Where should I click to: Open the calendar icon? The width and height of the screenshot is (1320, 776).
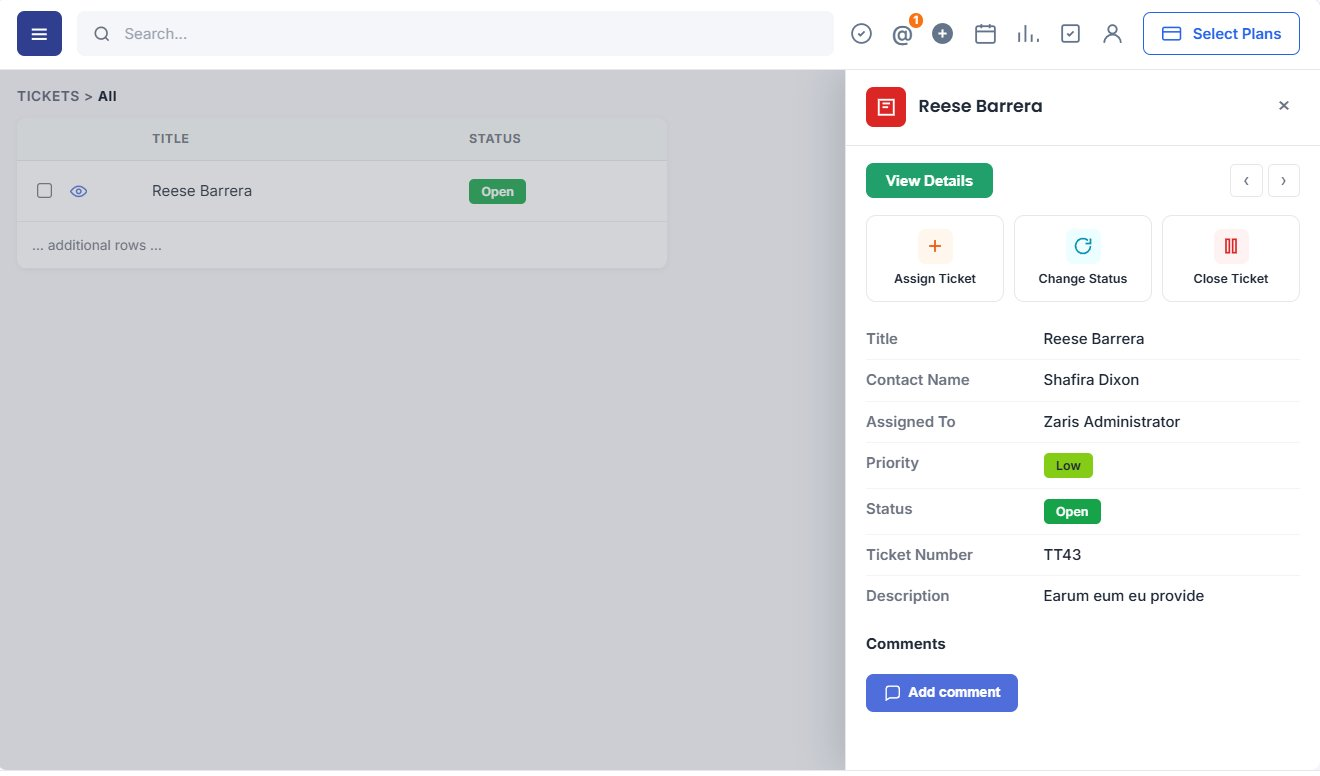985,34
